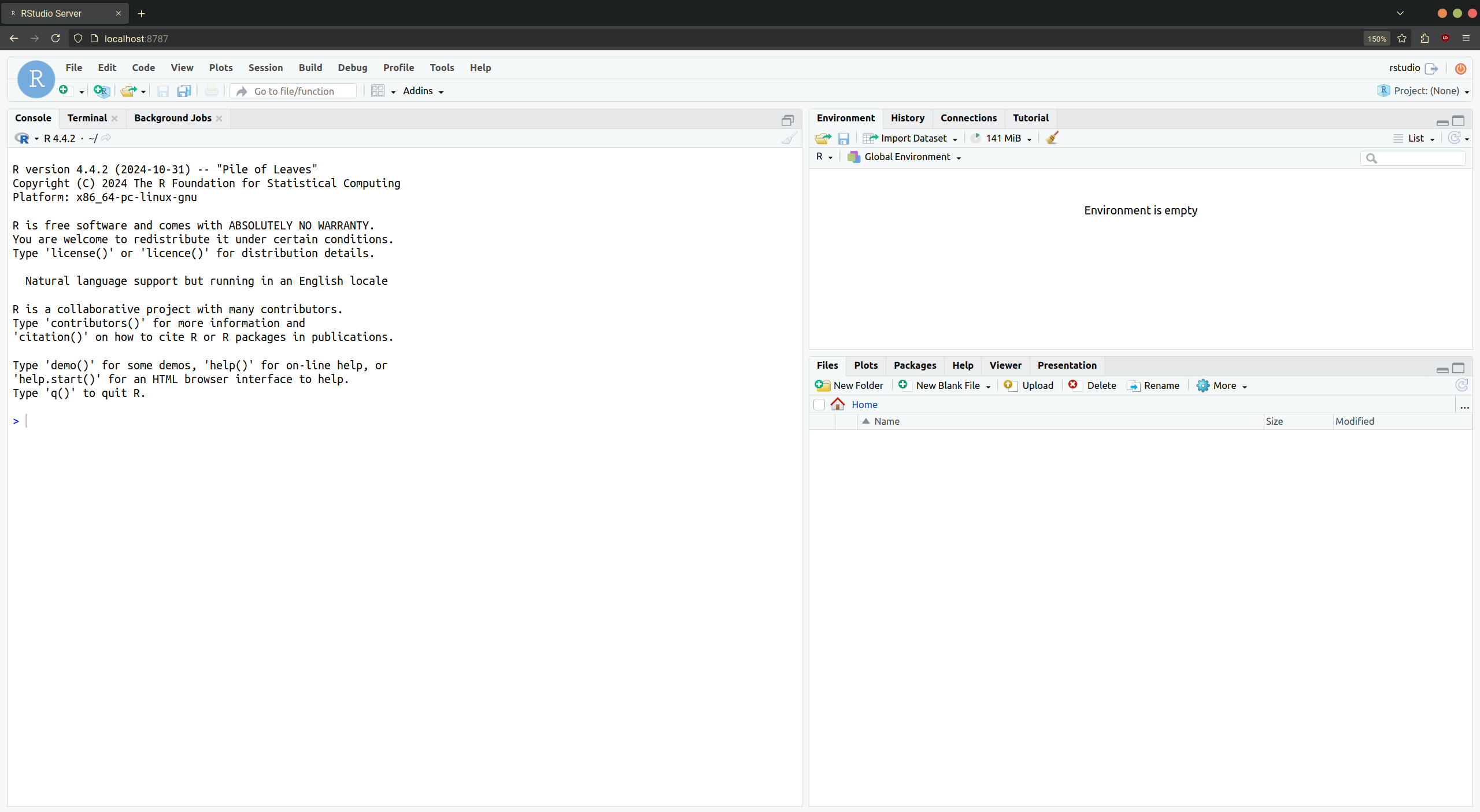
Task: Click the Sign Out icon beside rstudio
Action: click(1431, 68)
